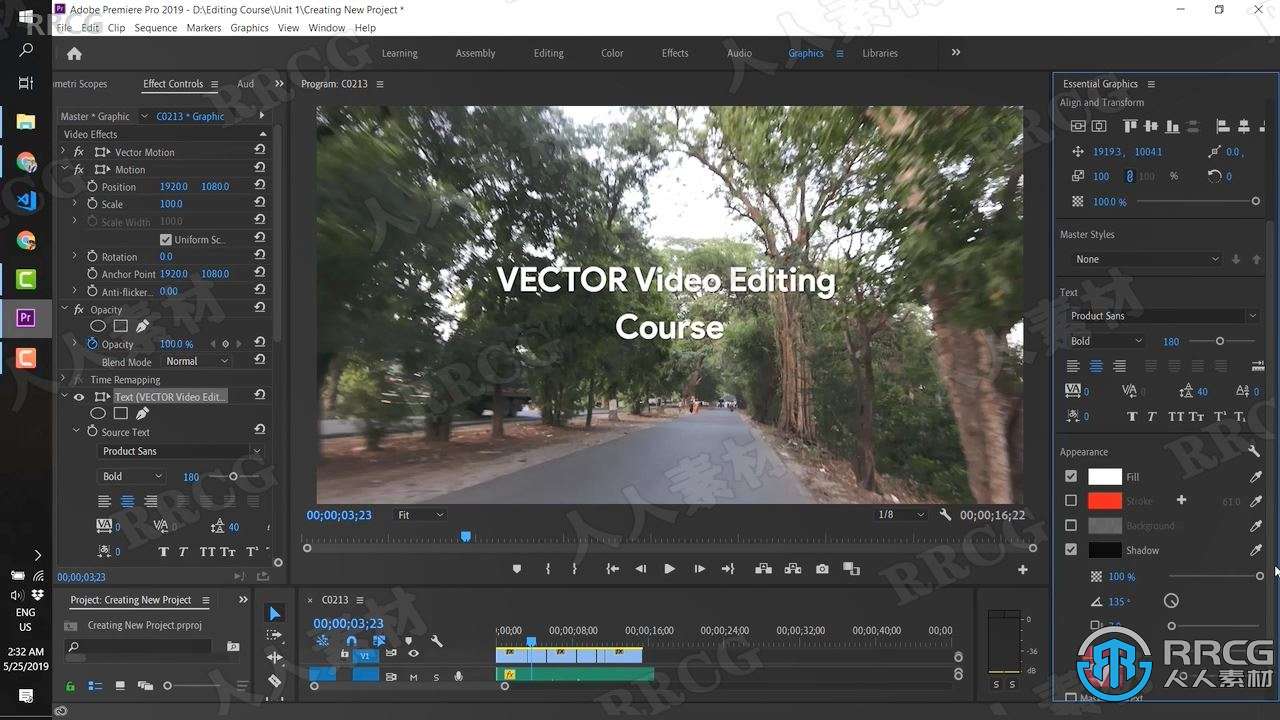
Task: Pick Fill color with eyedropper
Action: click(x=1256, y=477)
